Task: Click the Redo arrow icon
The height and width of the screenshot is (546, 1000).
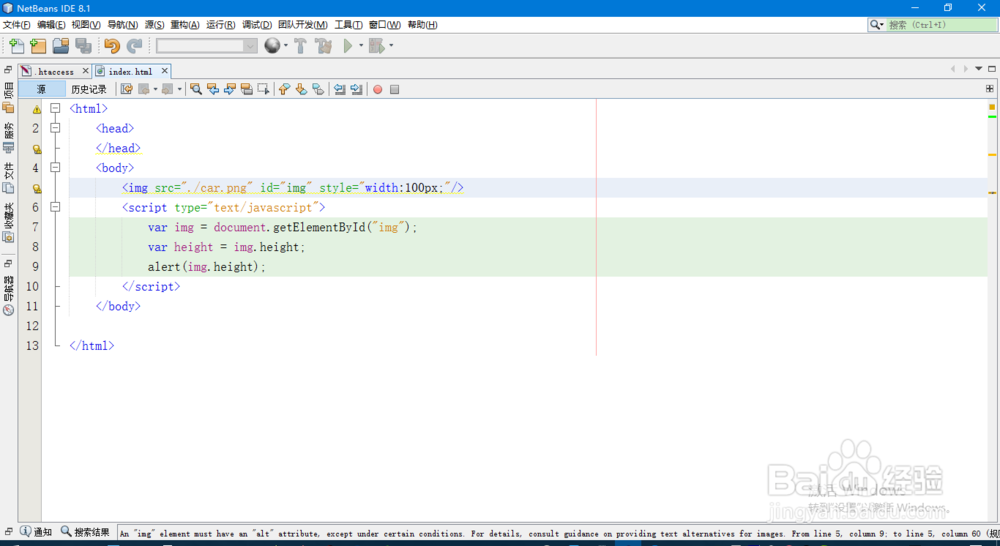Action: (134, 46)
